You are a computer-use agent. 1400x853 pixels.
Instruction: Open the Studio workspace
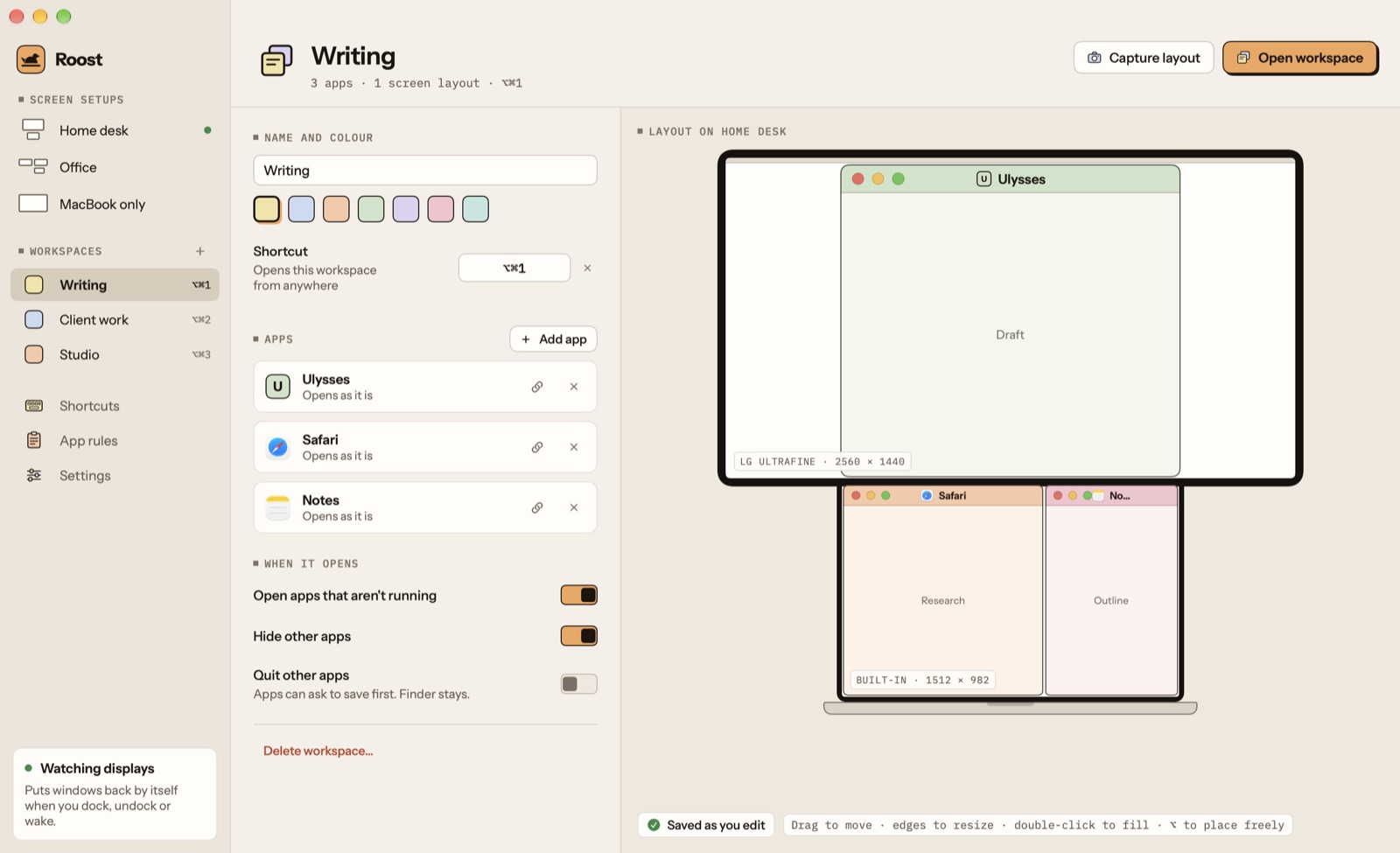click(115, 354)
